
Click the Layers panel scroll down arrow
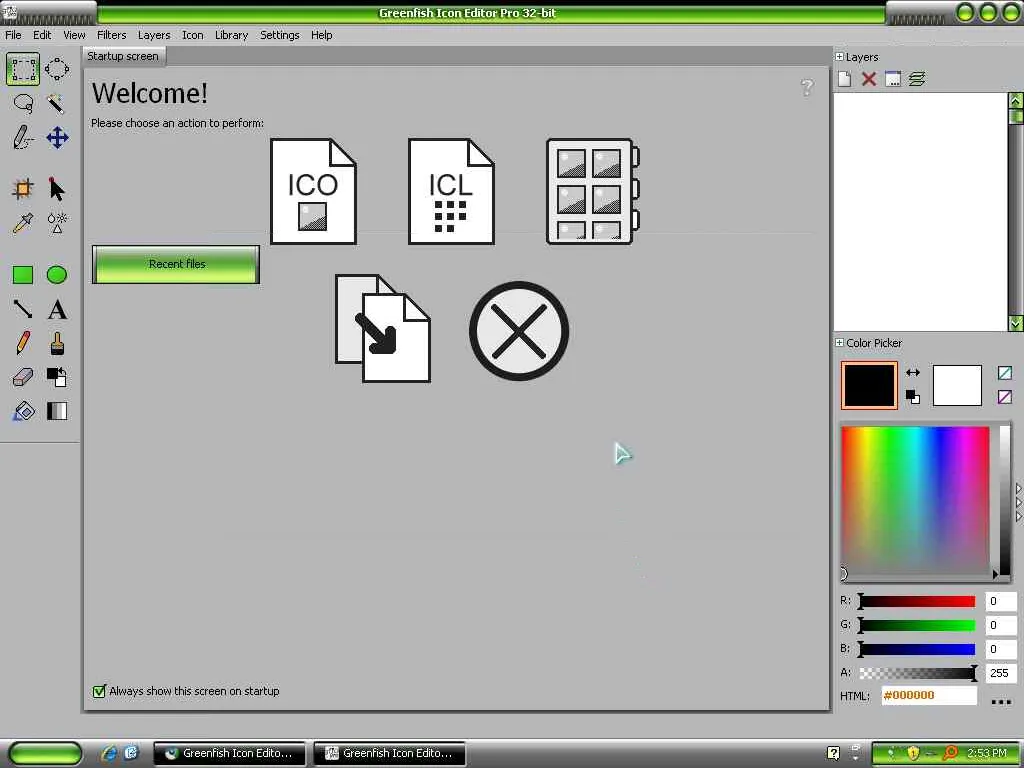click(x=1016, y=323)
